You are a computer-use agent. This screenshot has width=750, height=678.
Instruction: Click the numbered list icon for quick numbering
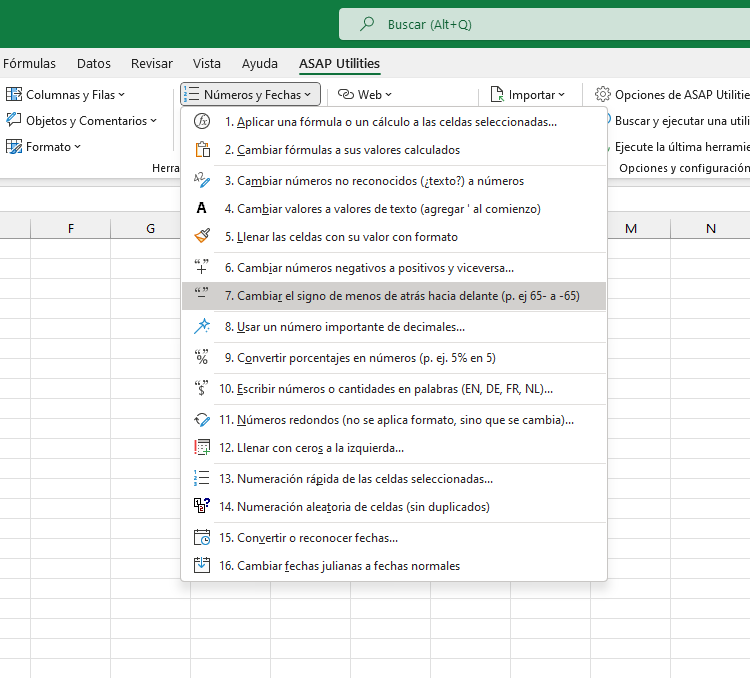click(202, 478)
